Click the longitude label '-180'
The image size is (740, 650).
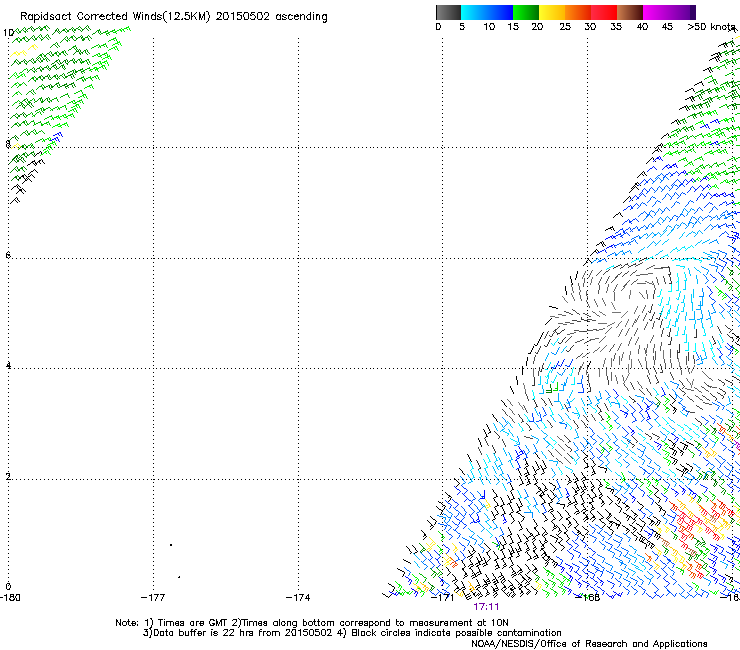pyautogui.click(x=10, y=598)
